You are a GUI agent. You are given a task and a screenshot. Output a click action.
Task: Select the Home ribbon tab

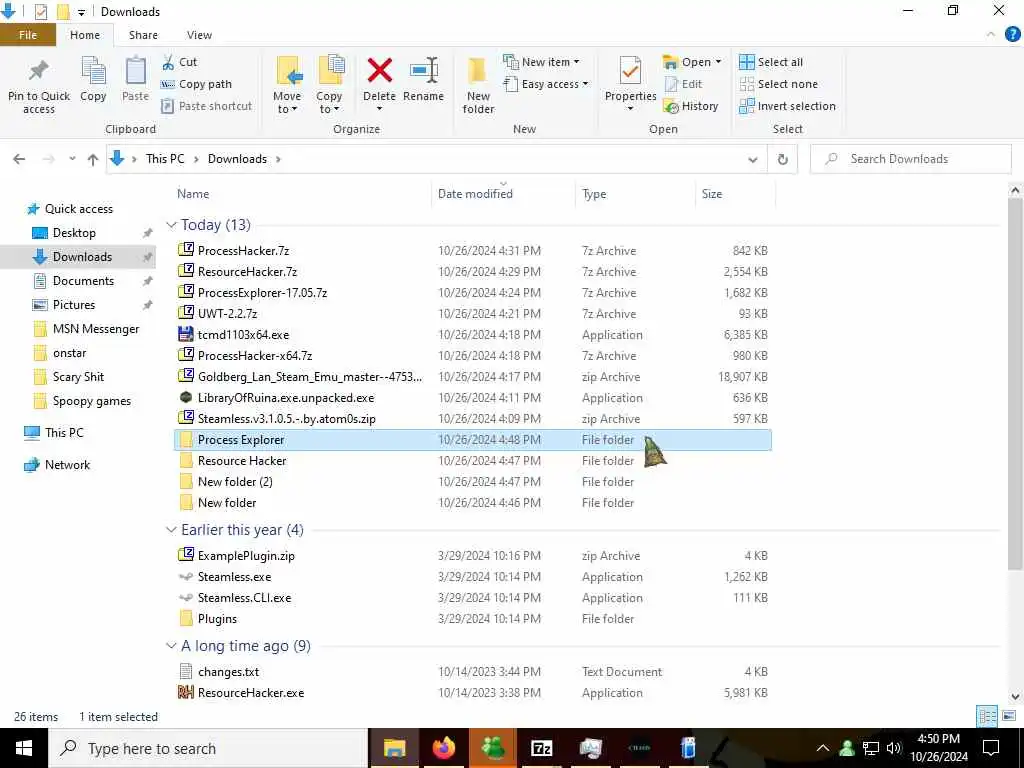[x=85, y=35]
